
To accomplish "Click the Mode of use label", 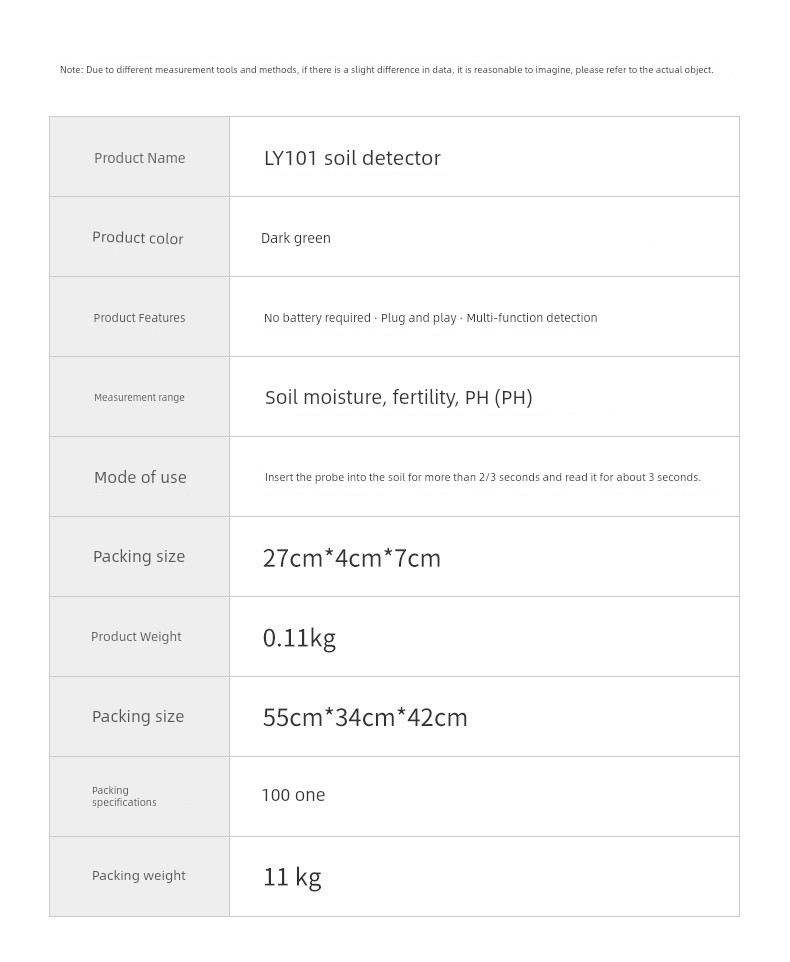I will 140,477.
